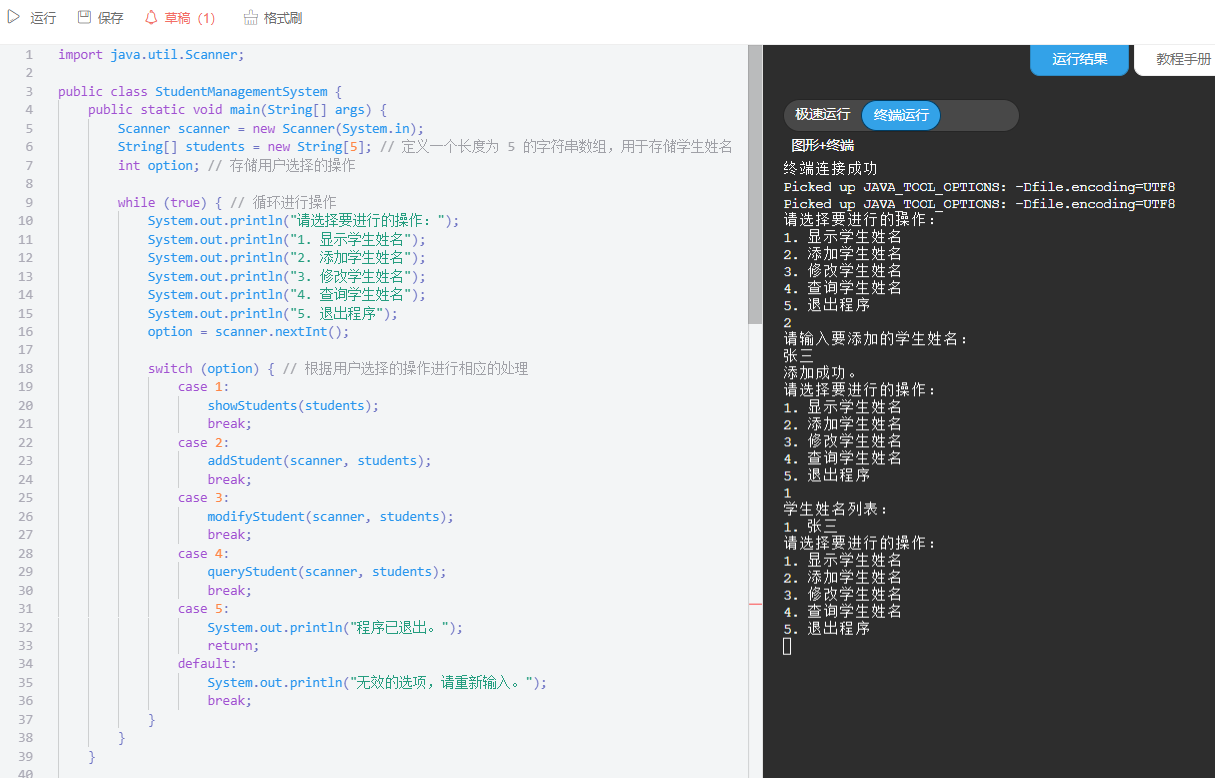Click 'import java.util.Scanner;' code line
The image size is (1215, 778).
pos(151,54)
